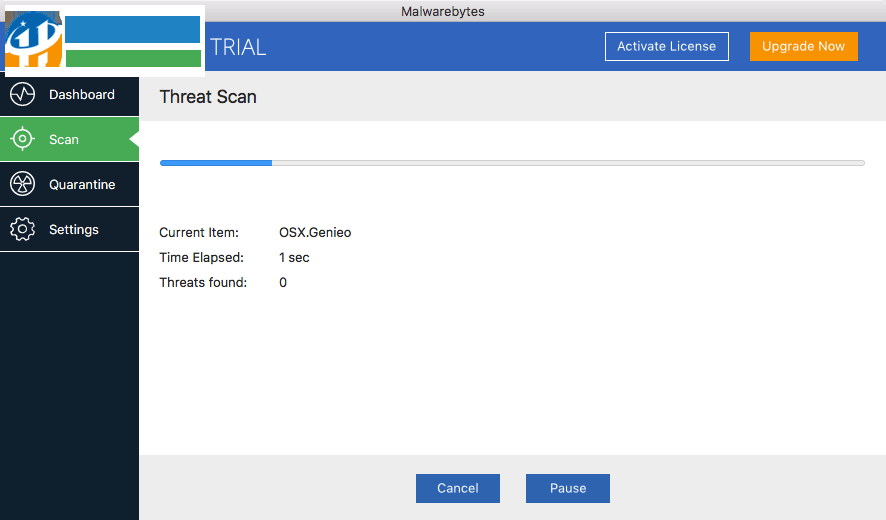This screenshot has width=886, height=520.
Task: Click the Current Item label
Action: (199, 232)
